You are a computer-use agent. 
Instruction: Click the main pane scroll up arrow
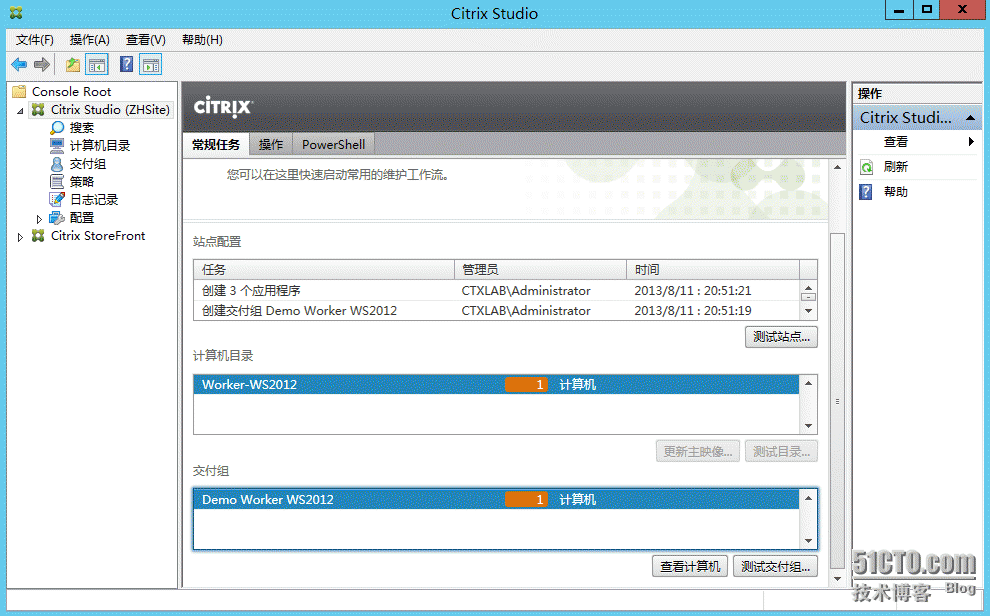[x=837, y=167]
